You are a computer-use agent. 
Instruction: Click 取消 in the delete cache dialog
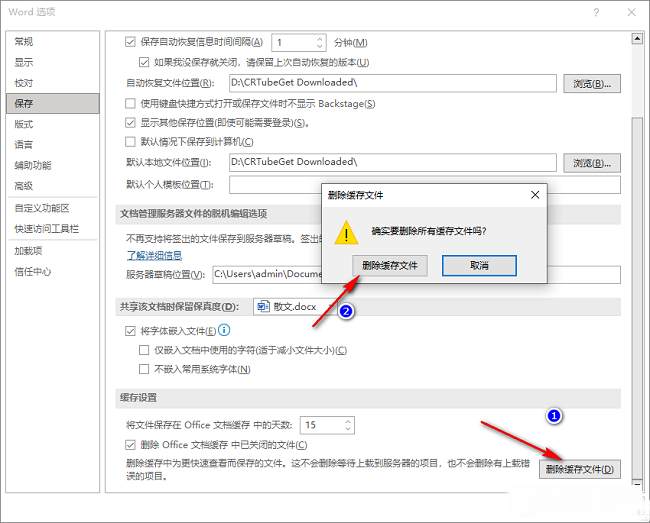(479, 265)
